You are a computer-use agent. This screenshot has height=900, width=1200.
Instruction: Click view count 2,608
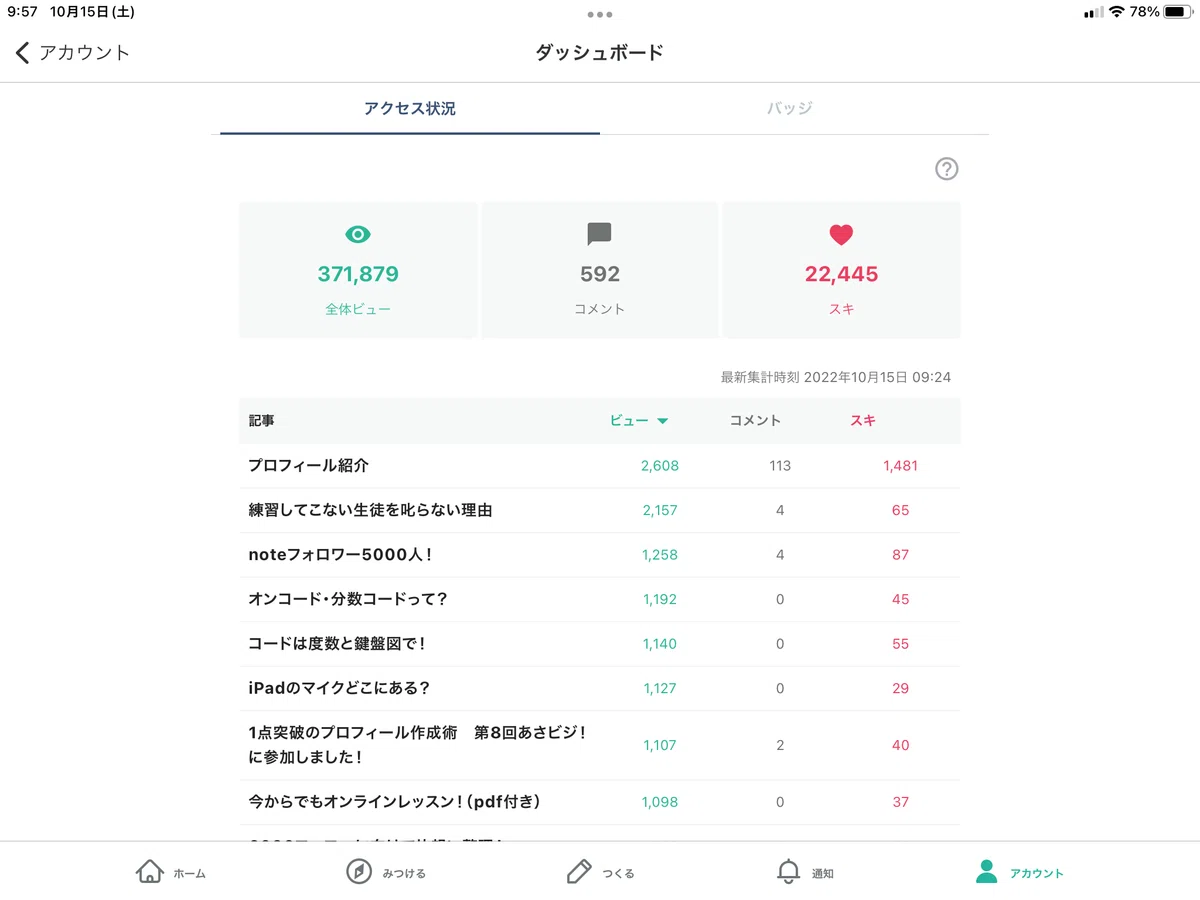[x=660, y=465]
